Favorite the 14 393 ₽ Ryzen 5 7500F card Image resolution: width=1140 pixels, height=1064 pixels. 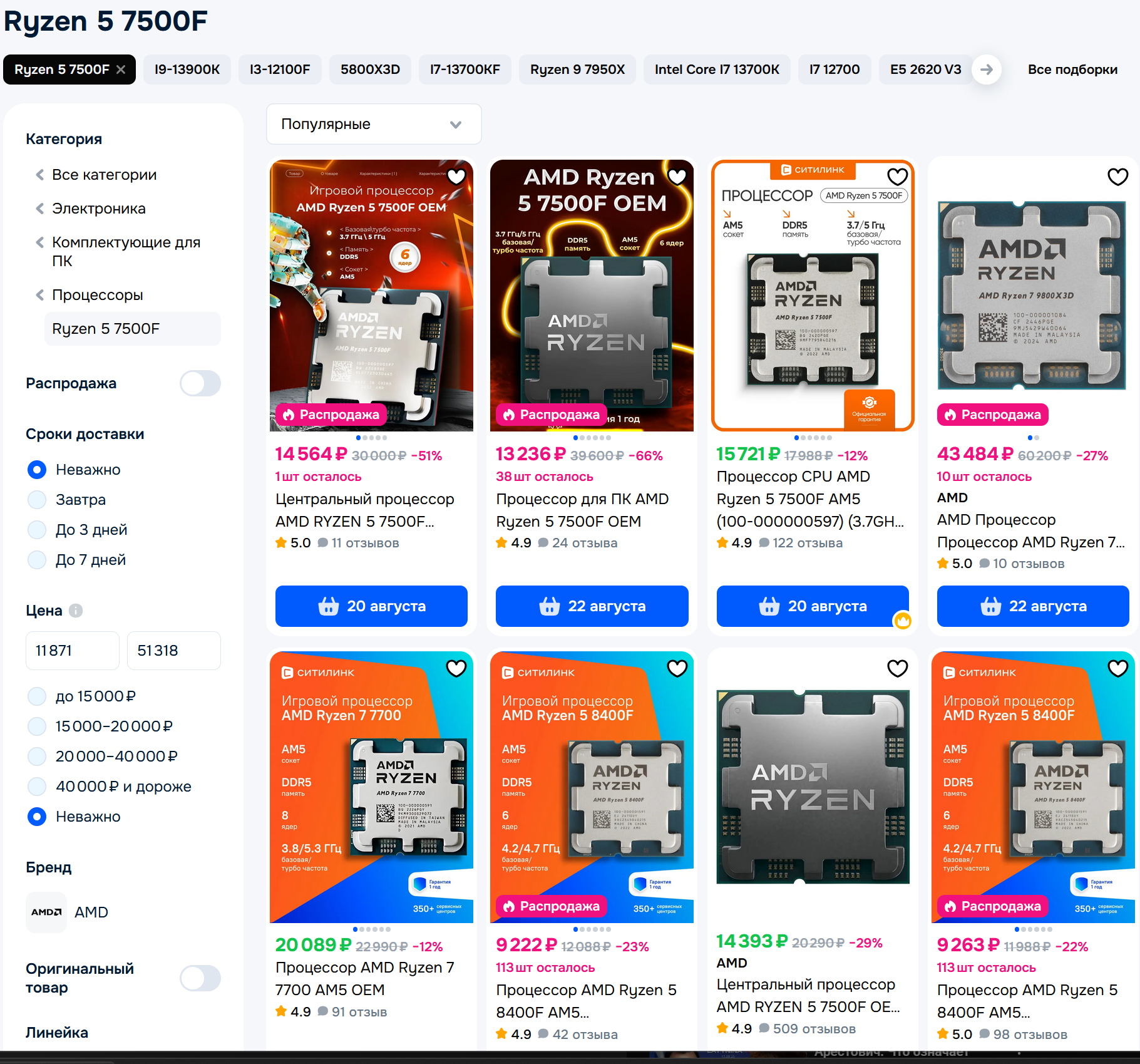click(897, 668)
